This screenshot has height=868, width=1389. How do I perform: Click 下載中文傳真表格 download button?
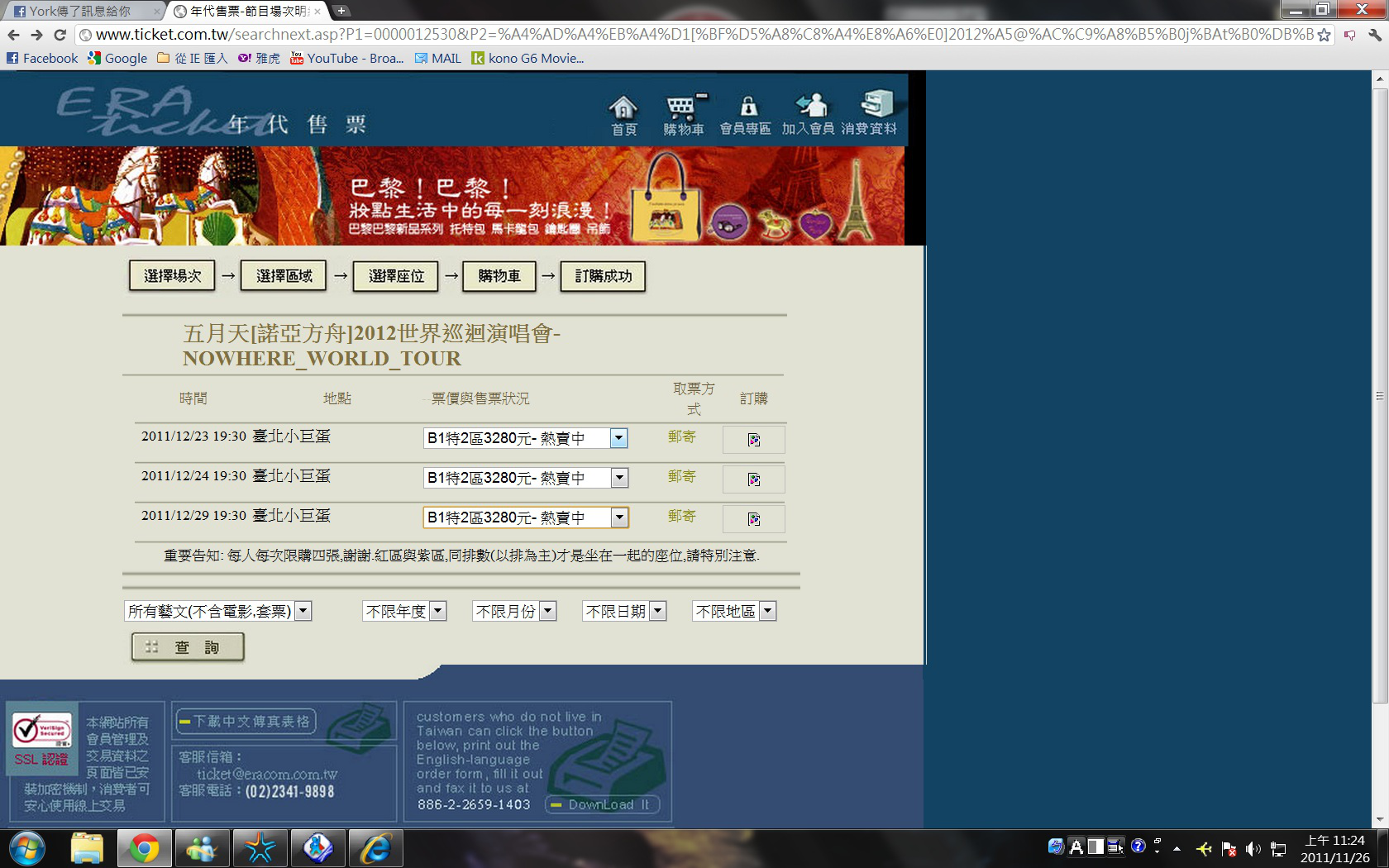pyautogui.click(x=246, y=722)
